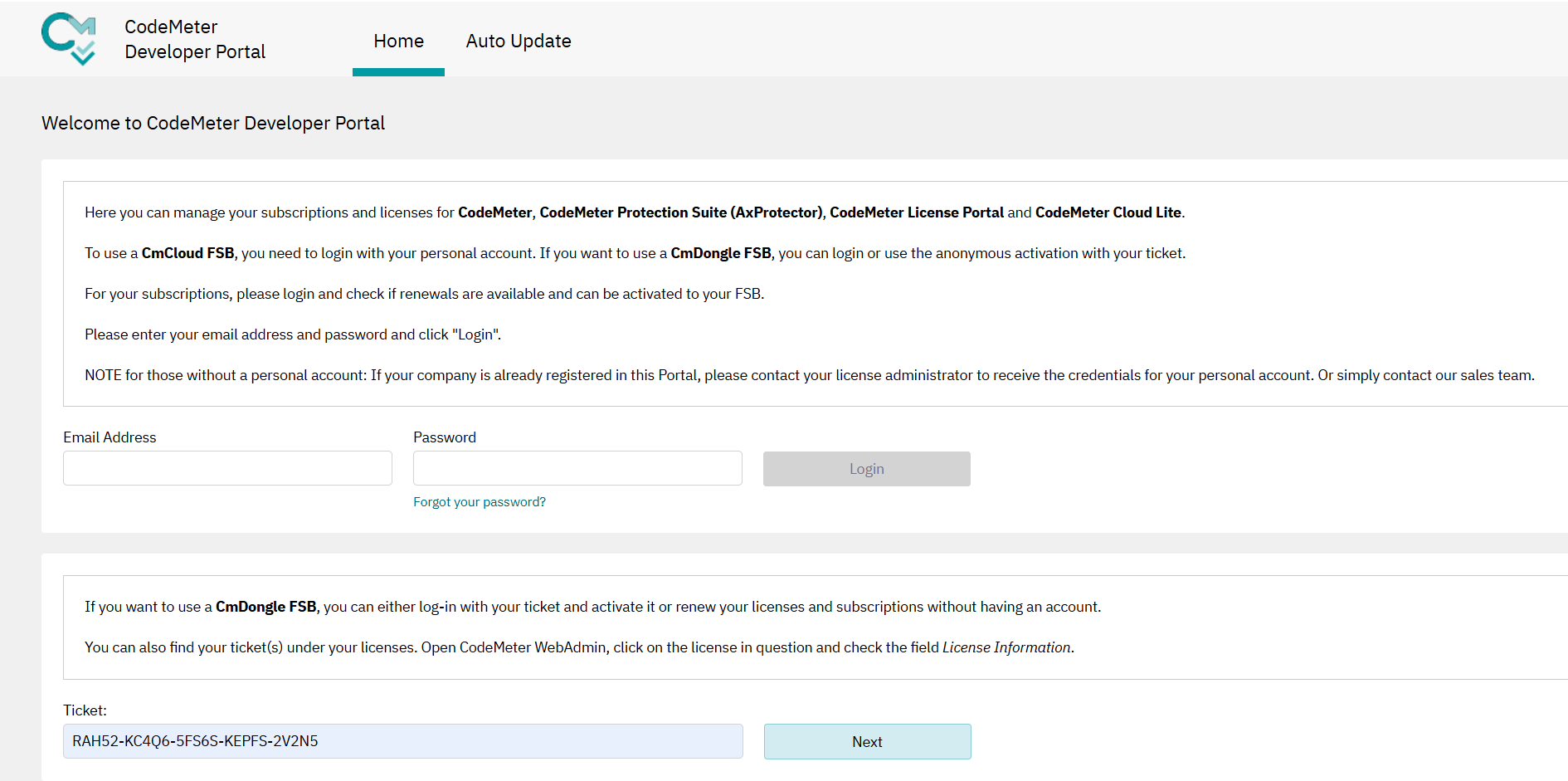Click the line 'Please enter your email address and password'
The width and height of the screenshot is (1568, 781).
[x=293, y=334]
